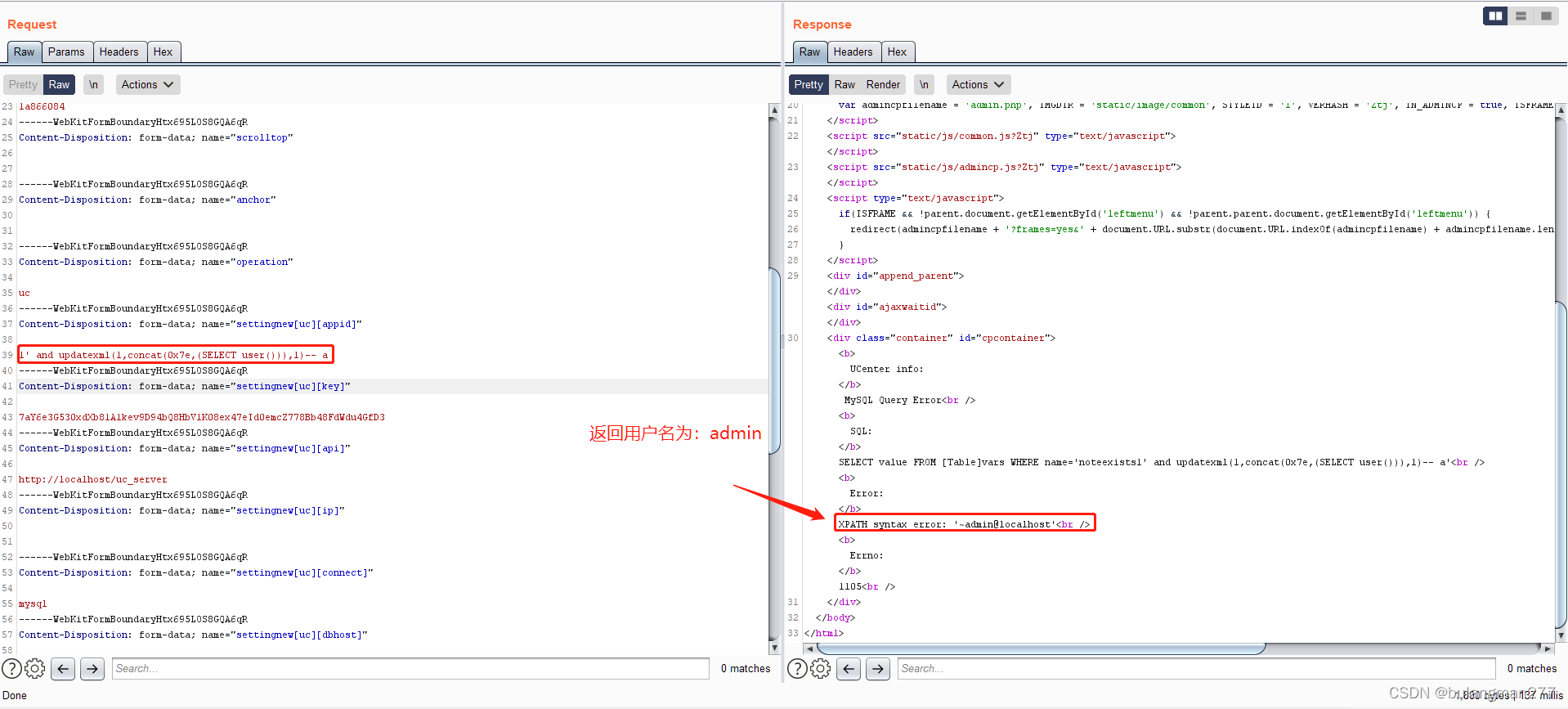Click Response pane horizontal scrollbar
Screen dimensions: 1568x709
pos(1041,648)
